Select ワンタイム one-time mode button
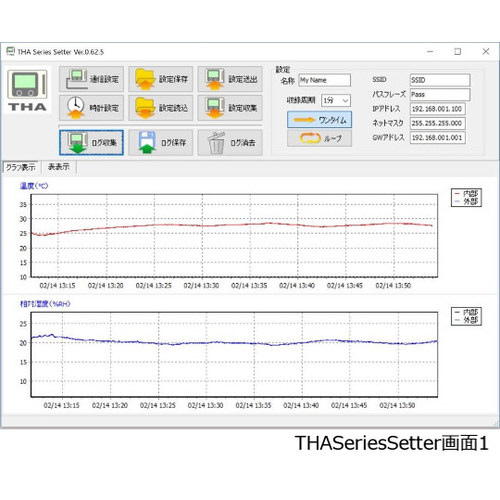The image size is (500, 500). click(x=319, y=120)
